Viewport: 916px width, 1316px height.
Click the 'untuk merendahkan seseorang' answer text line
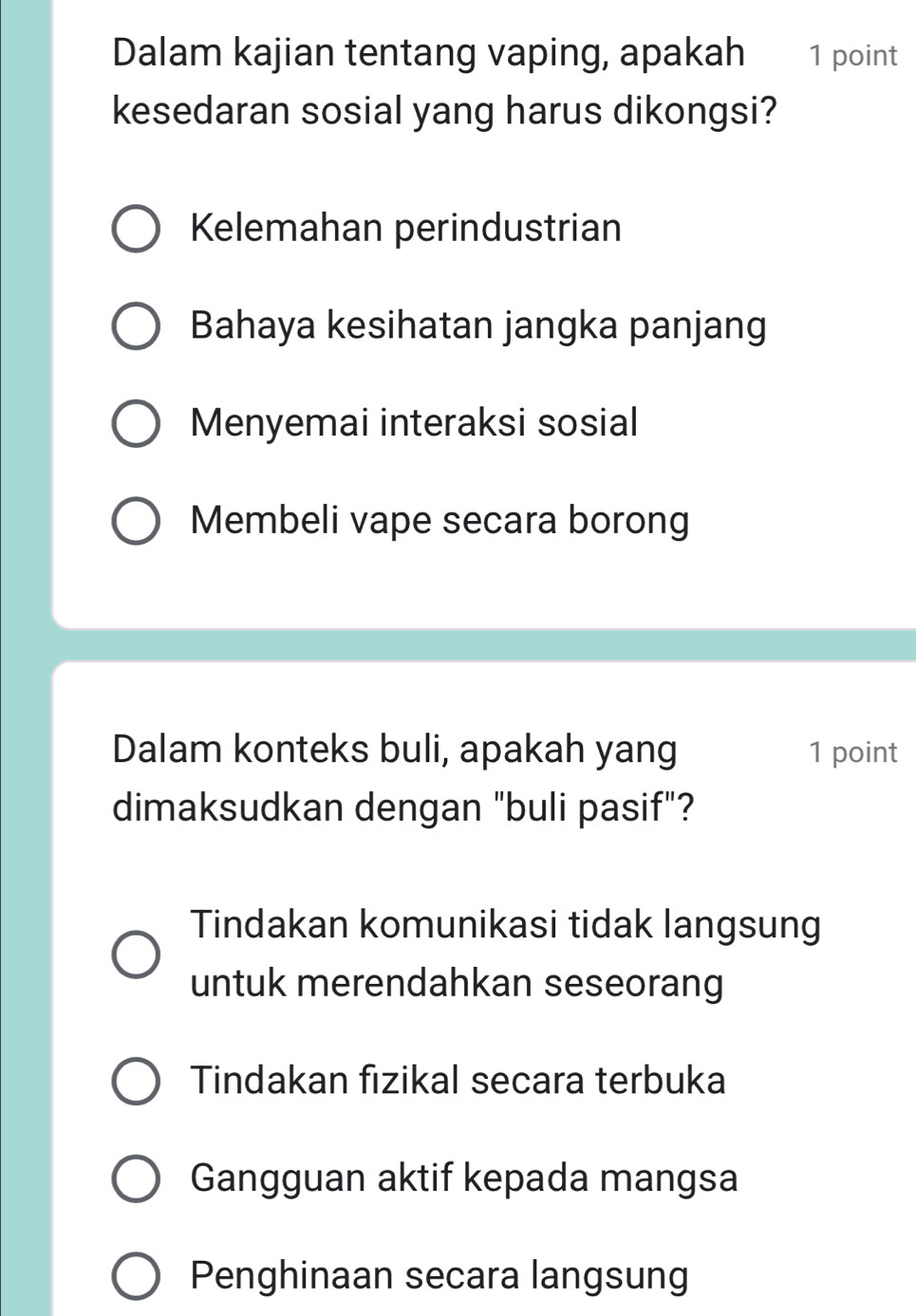(x=457, y=983)
